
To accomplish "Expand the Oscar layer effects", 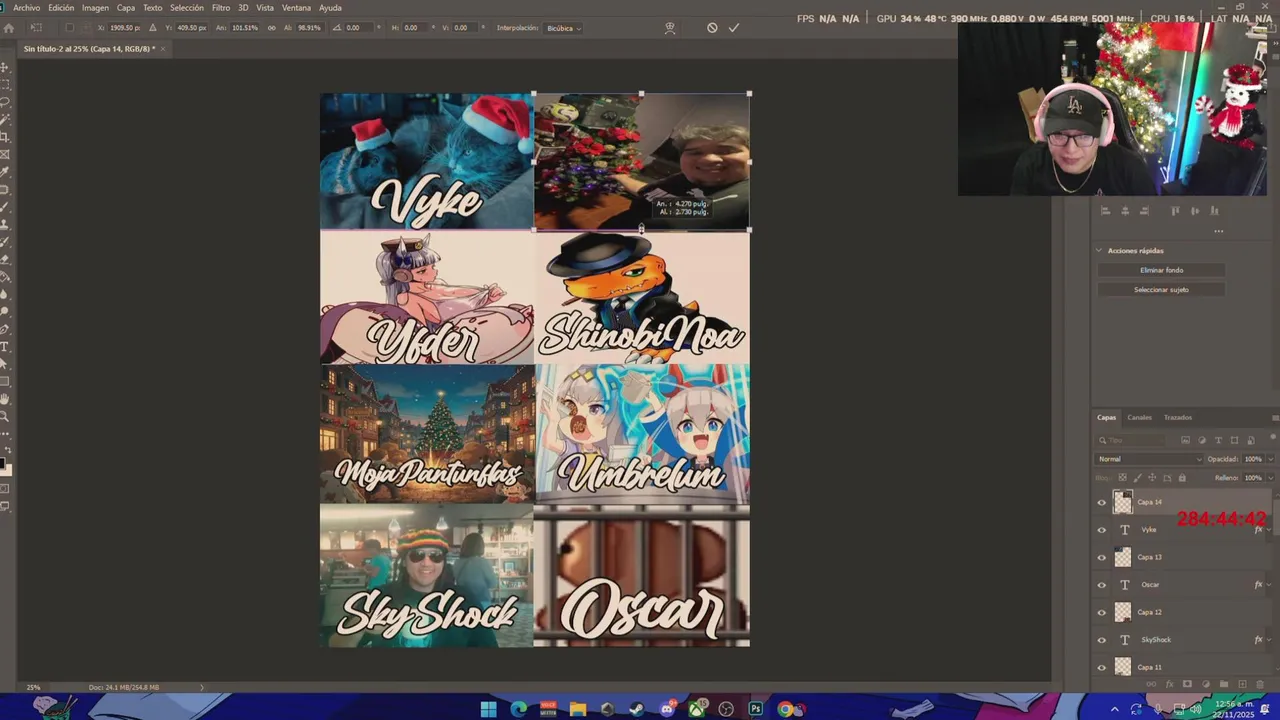I will point(1270,585).
